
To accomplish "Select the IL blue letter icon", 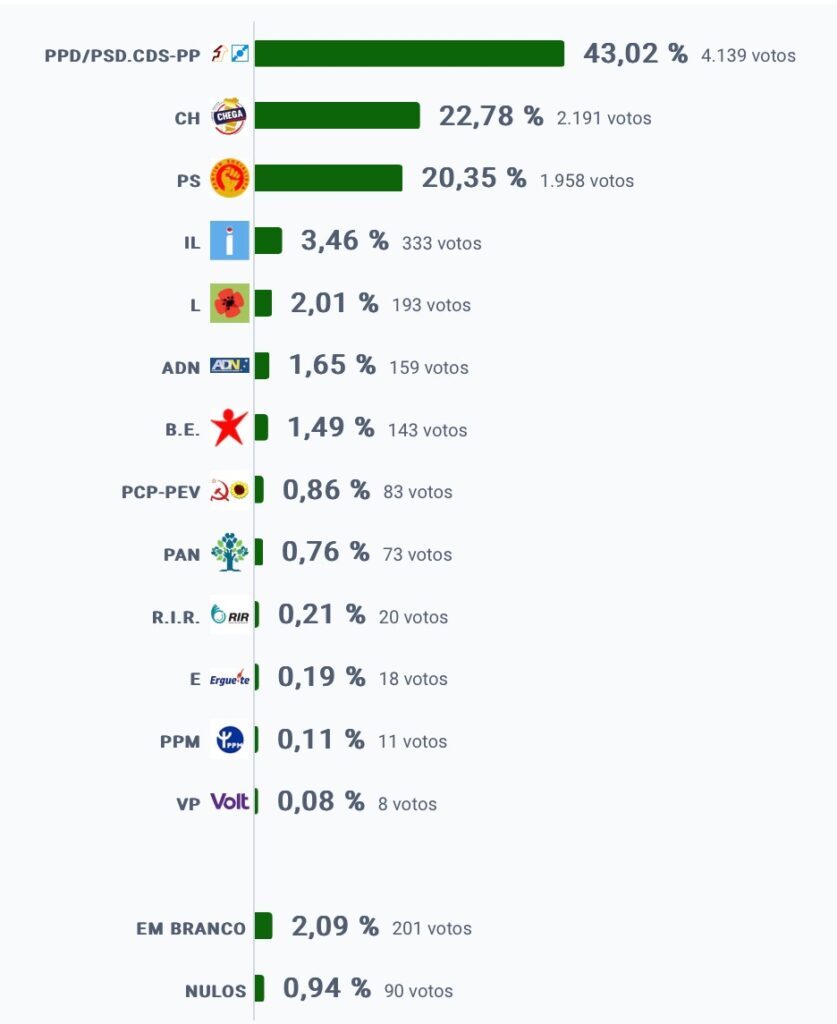I will click(x=229, y=240).
